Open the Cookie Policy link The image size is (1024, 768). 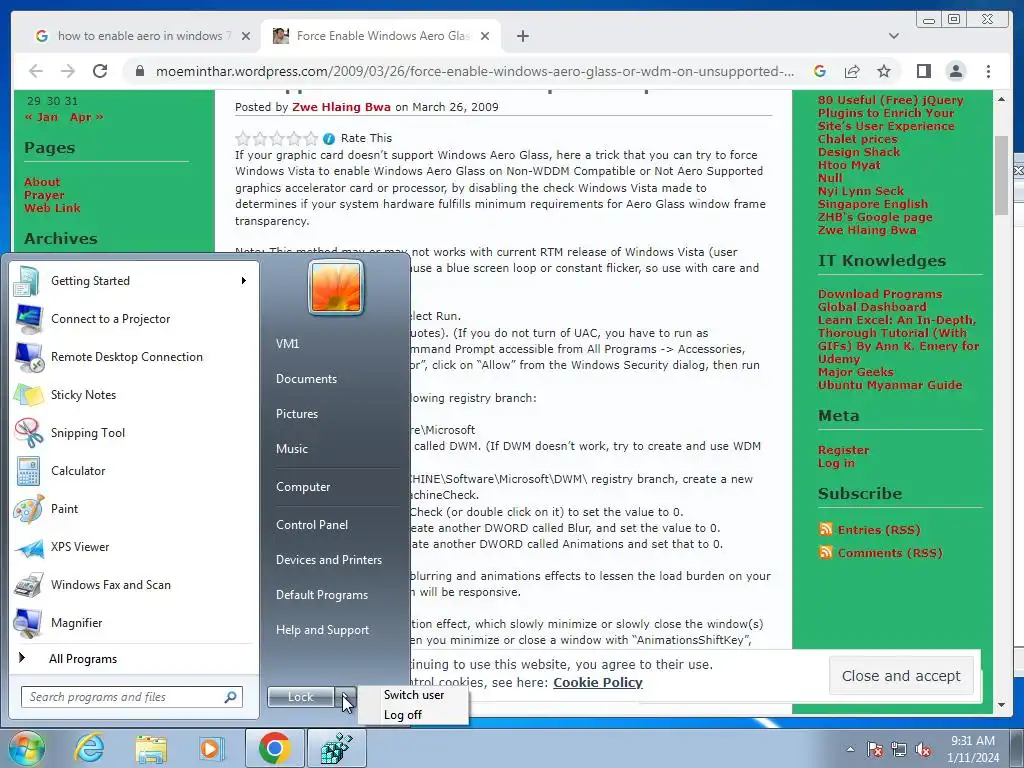pos(598,682)
